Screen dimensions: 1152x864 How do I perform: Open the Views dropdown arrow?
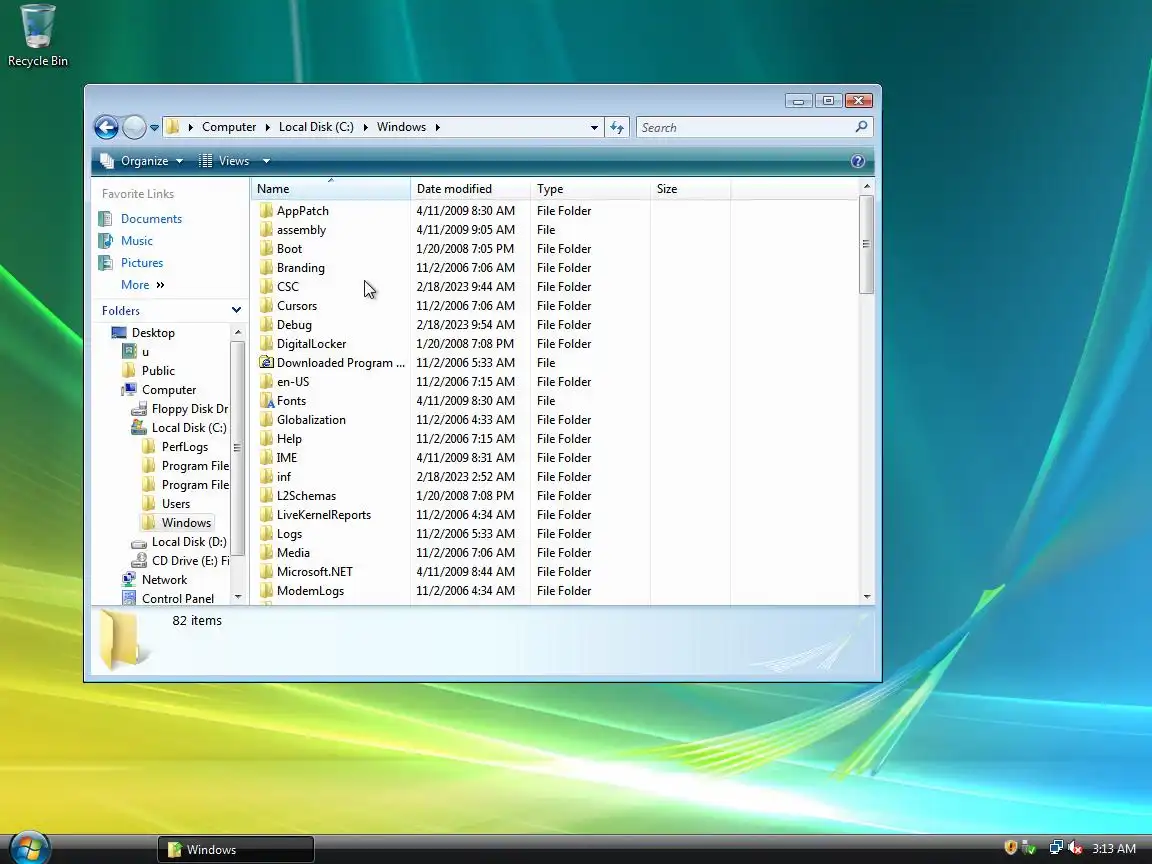point(266,161)
